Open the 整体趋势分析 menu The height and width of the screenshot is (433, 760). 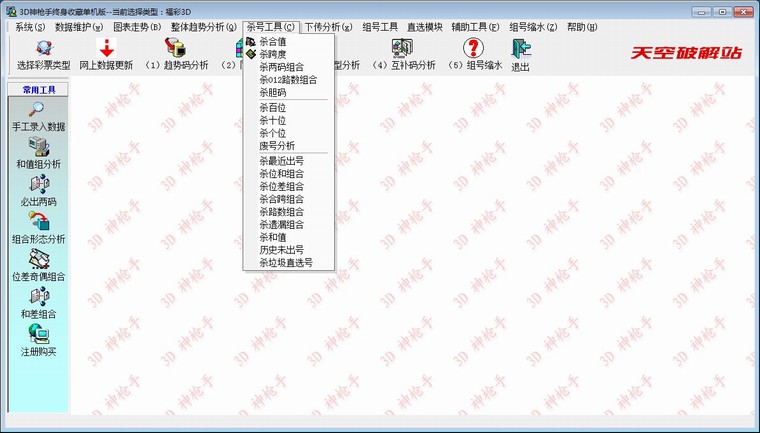pos(203,27)
